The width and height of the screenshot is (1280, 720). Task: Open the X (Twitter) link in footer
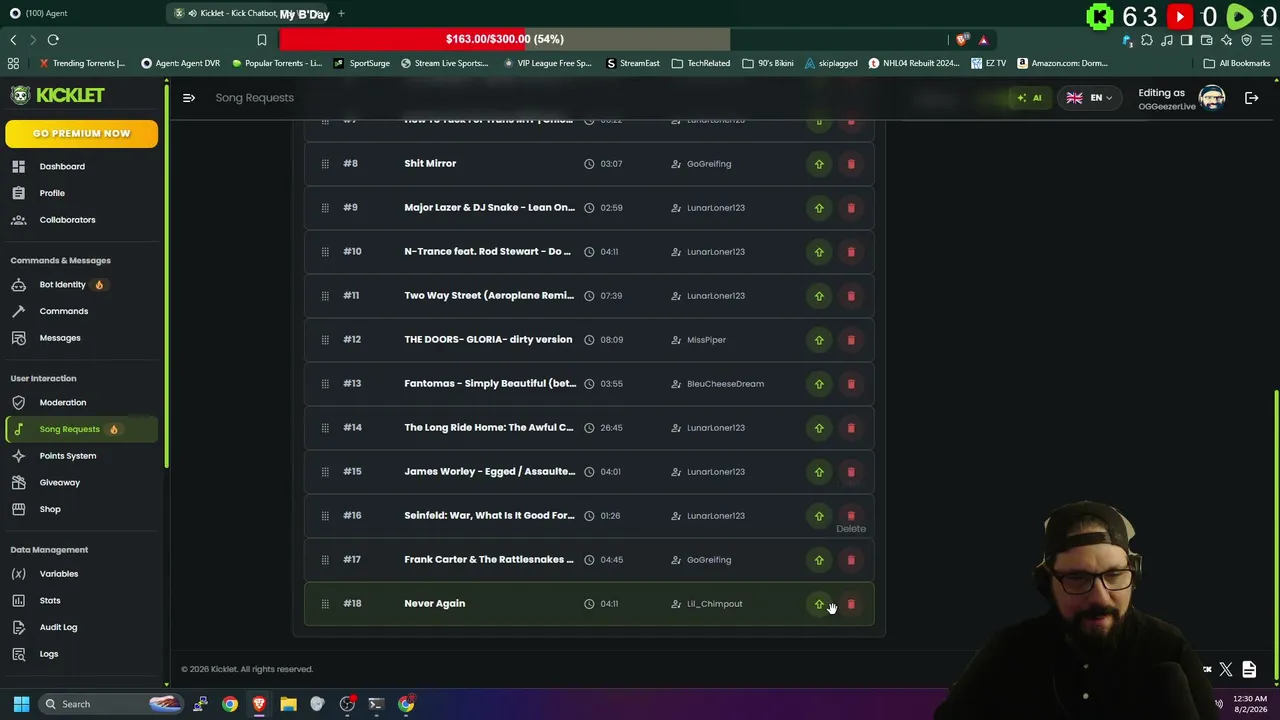coord(1226,669)
